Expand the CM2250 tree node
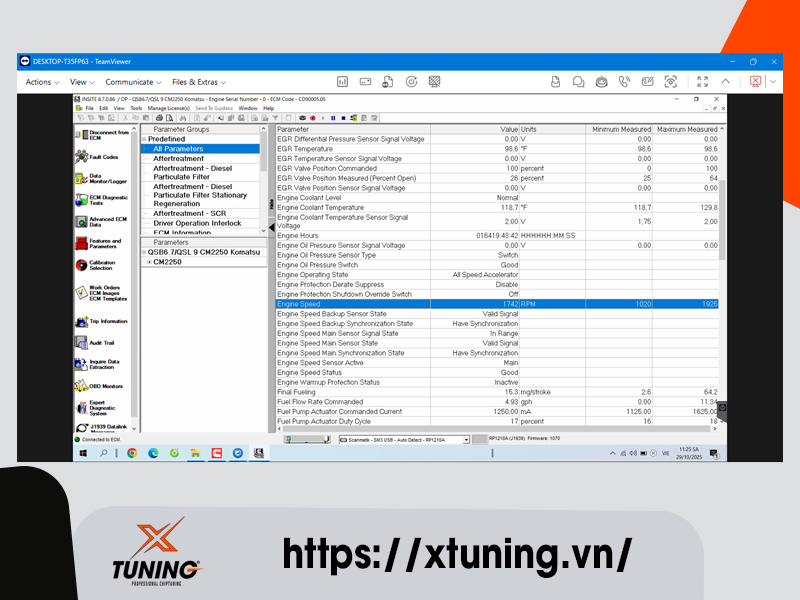800x600 pixels. (x=149, y=262)
